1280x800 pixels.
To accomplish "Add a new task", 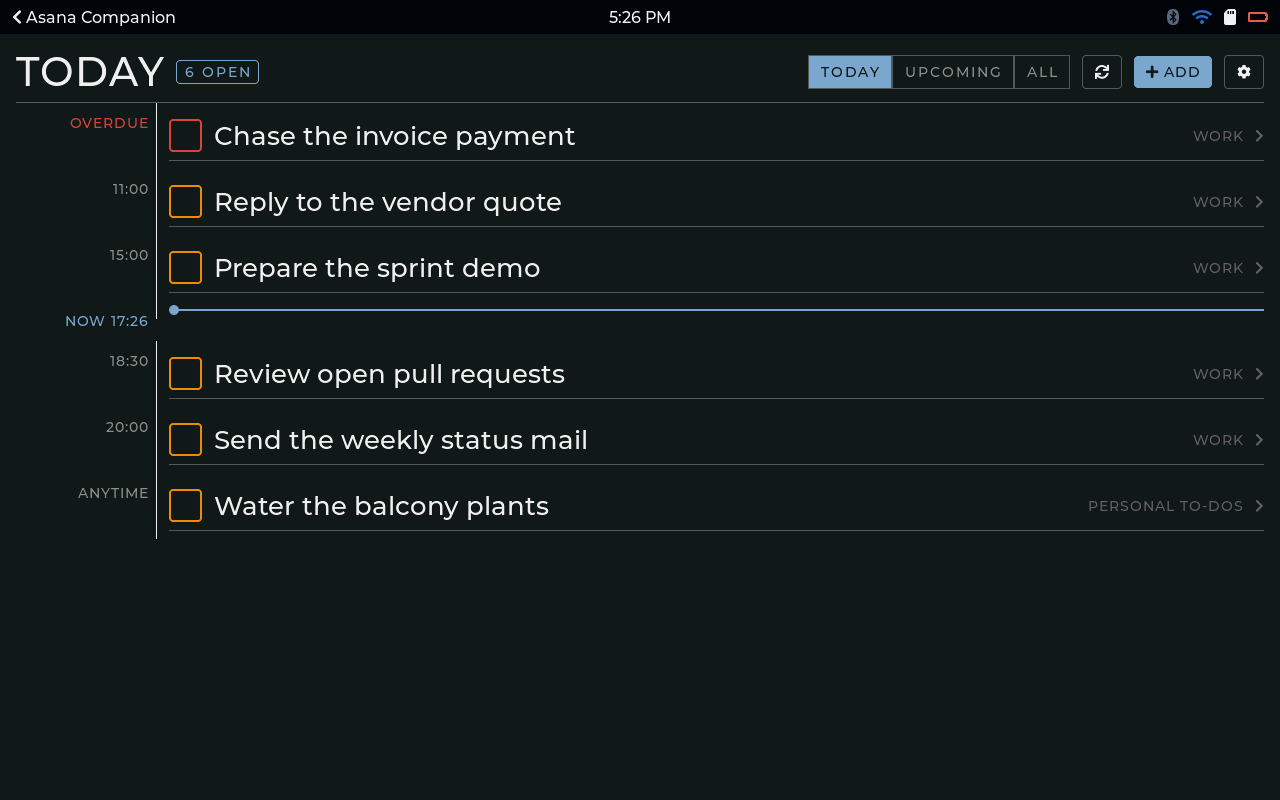I will coord(1173,72).
